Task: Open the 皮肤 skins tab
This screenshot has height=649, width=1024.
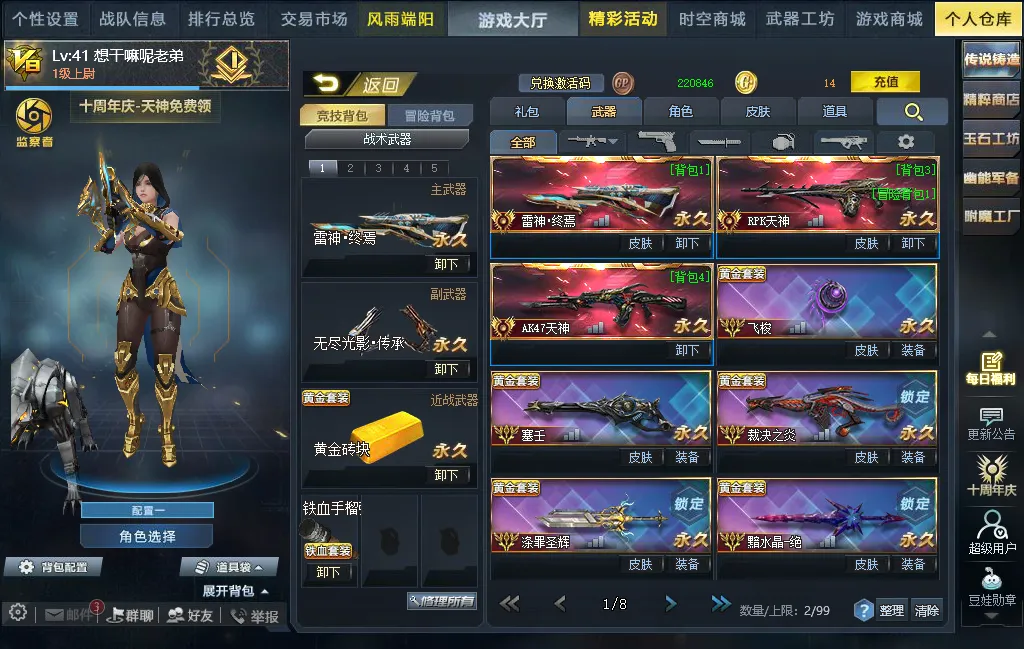Action: (x=758, y=112)
